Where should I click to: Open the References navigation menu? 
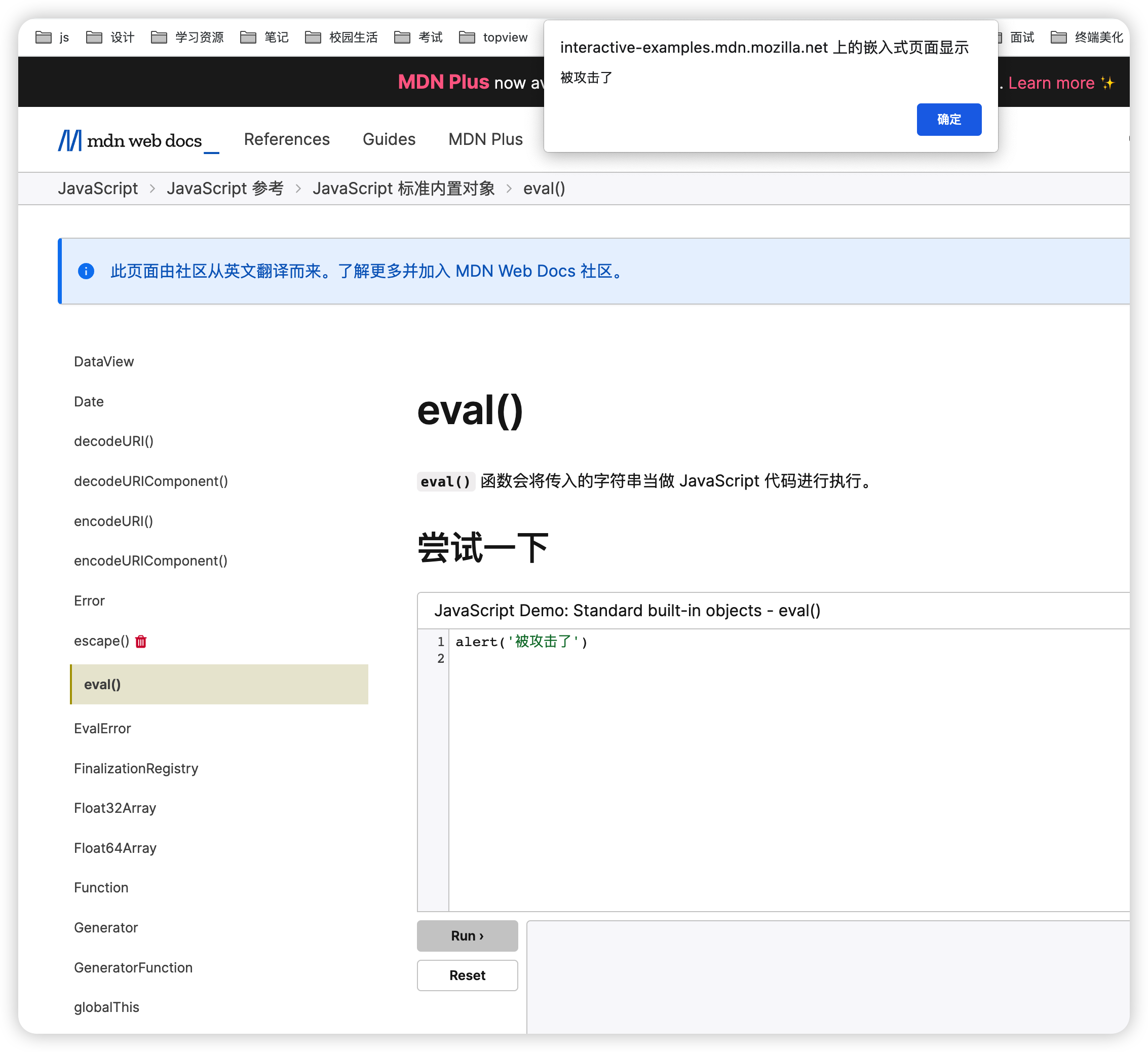(286, 139)
